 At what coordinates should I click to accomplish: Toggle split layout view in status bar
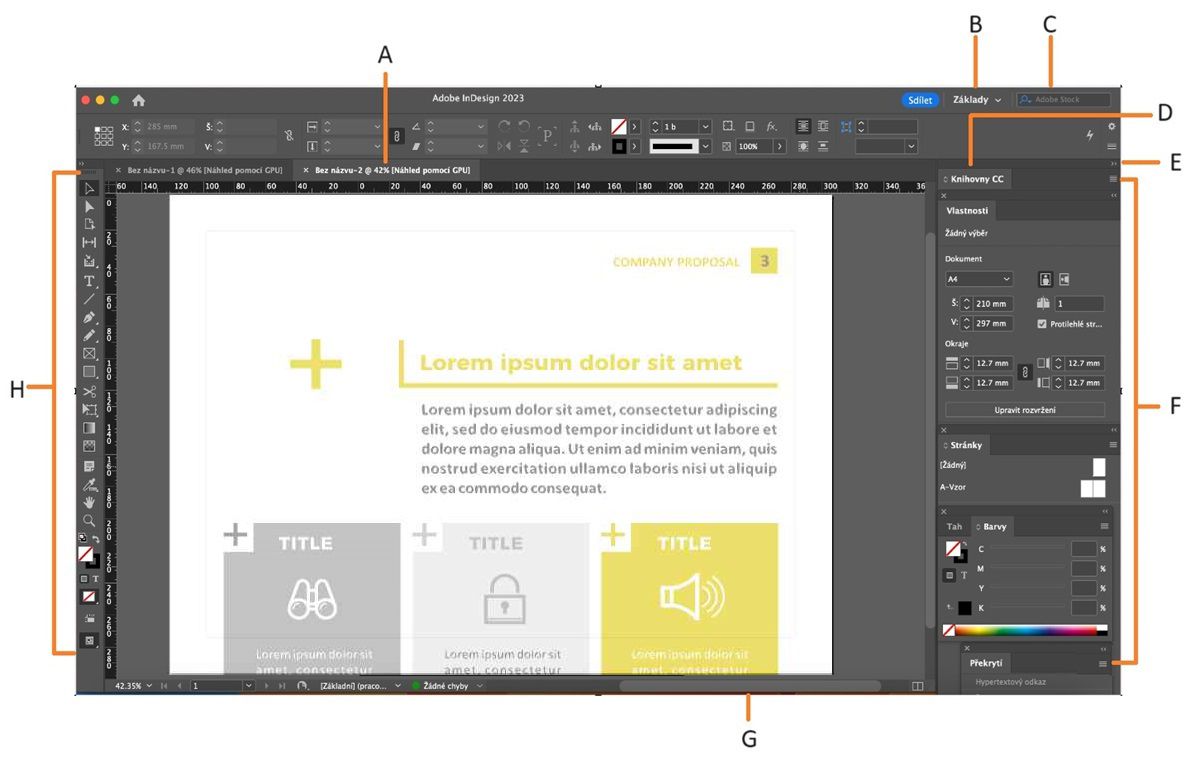click(x=918, y=687)
